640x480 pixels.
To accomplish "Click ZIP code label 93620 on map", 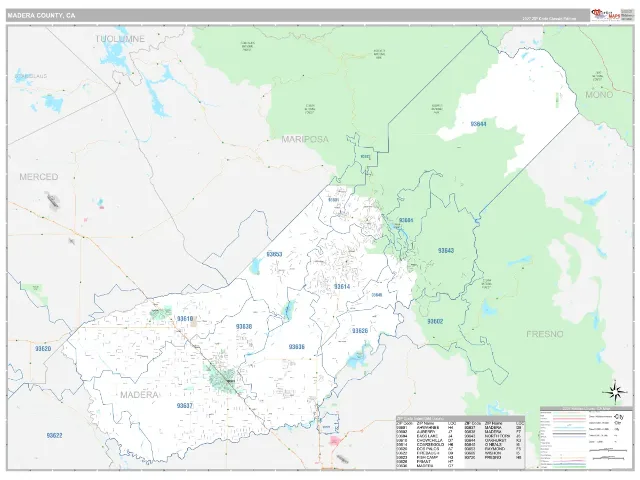I will 43,349.
